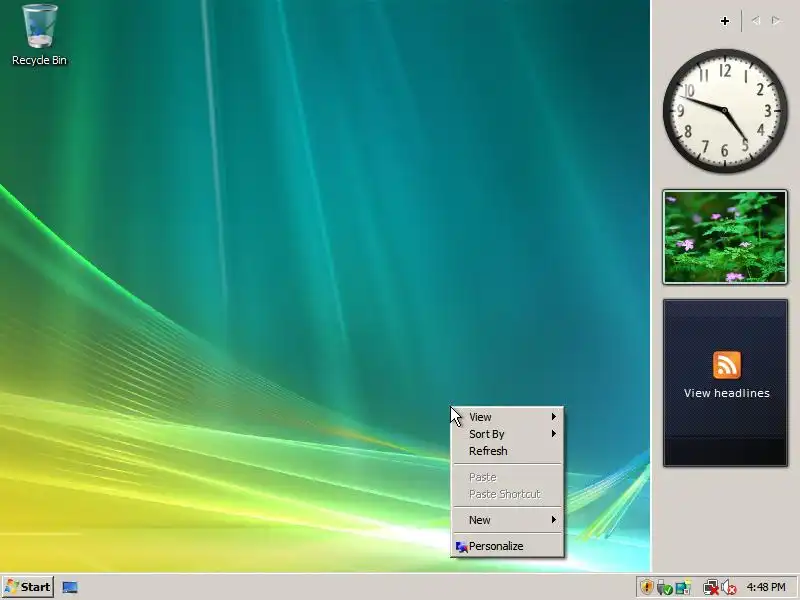The width and height of the screenshot is (800, 600).
Task: Click the sidebar next page arrow
Action: click(776, 21)
